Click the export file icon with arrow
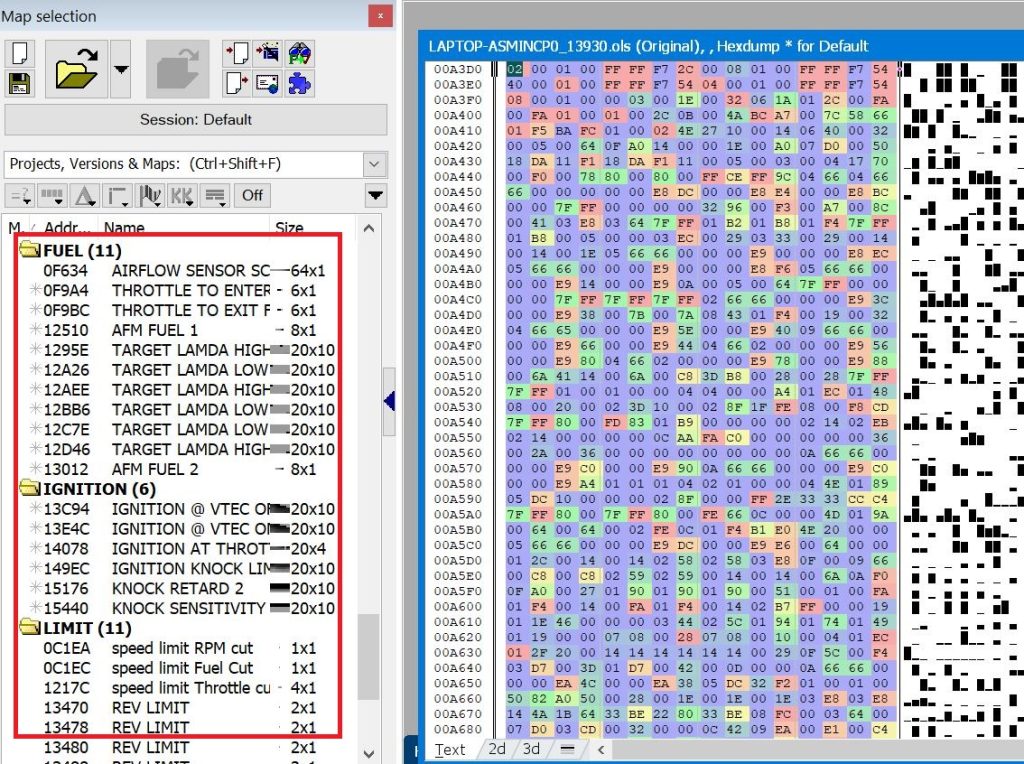 236,84
